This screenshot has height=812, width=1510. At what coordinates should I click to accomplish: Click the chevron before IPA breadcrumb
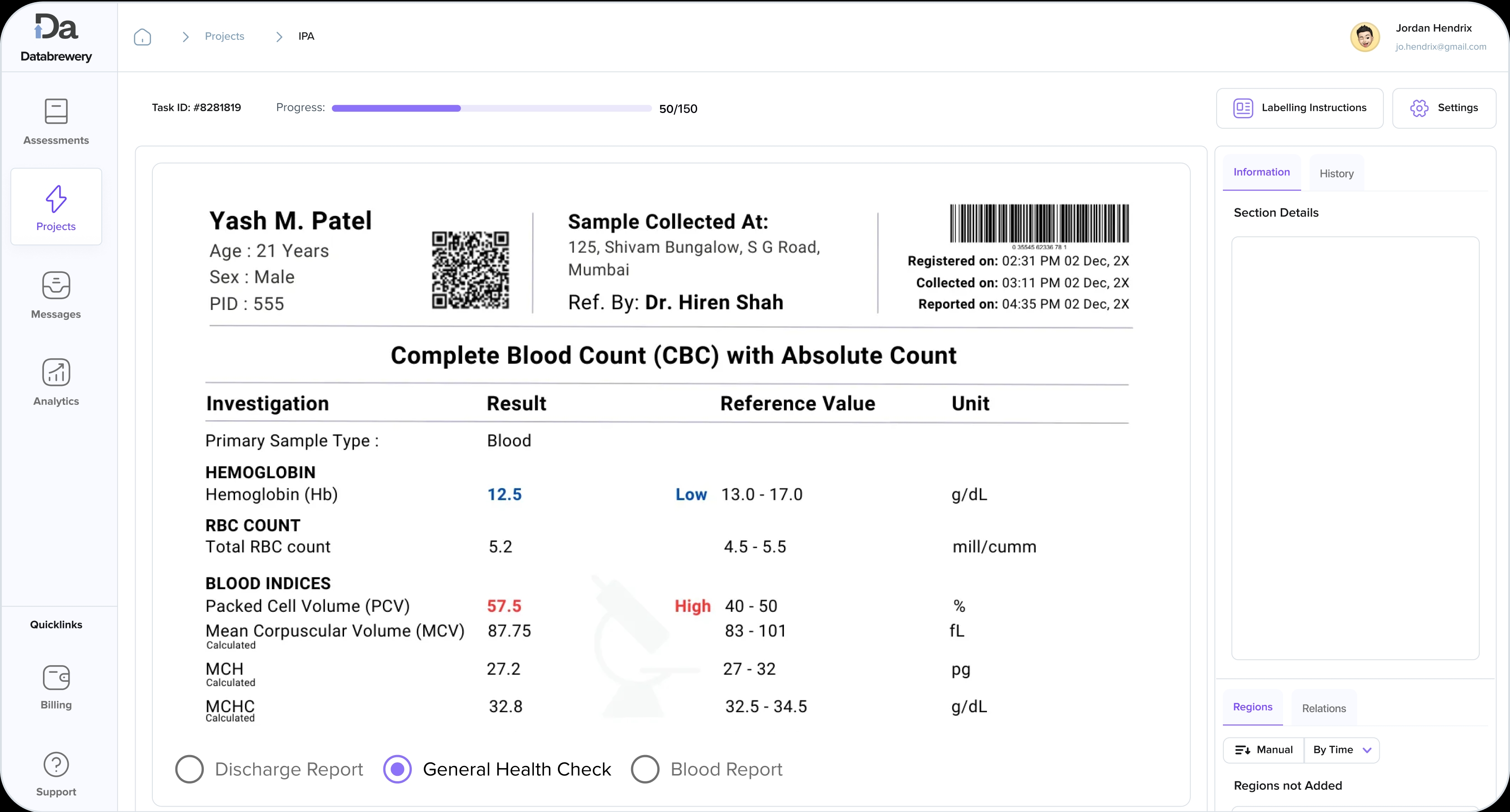tap(279, 37)
